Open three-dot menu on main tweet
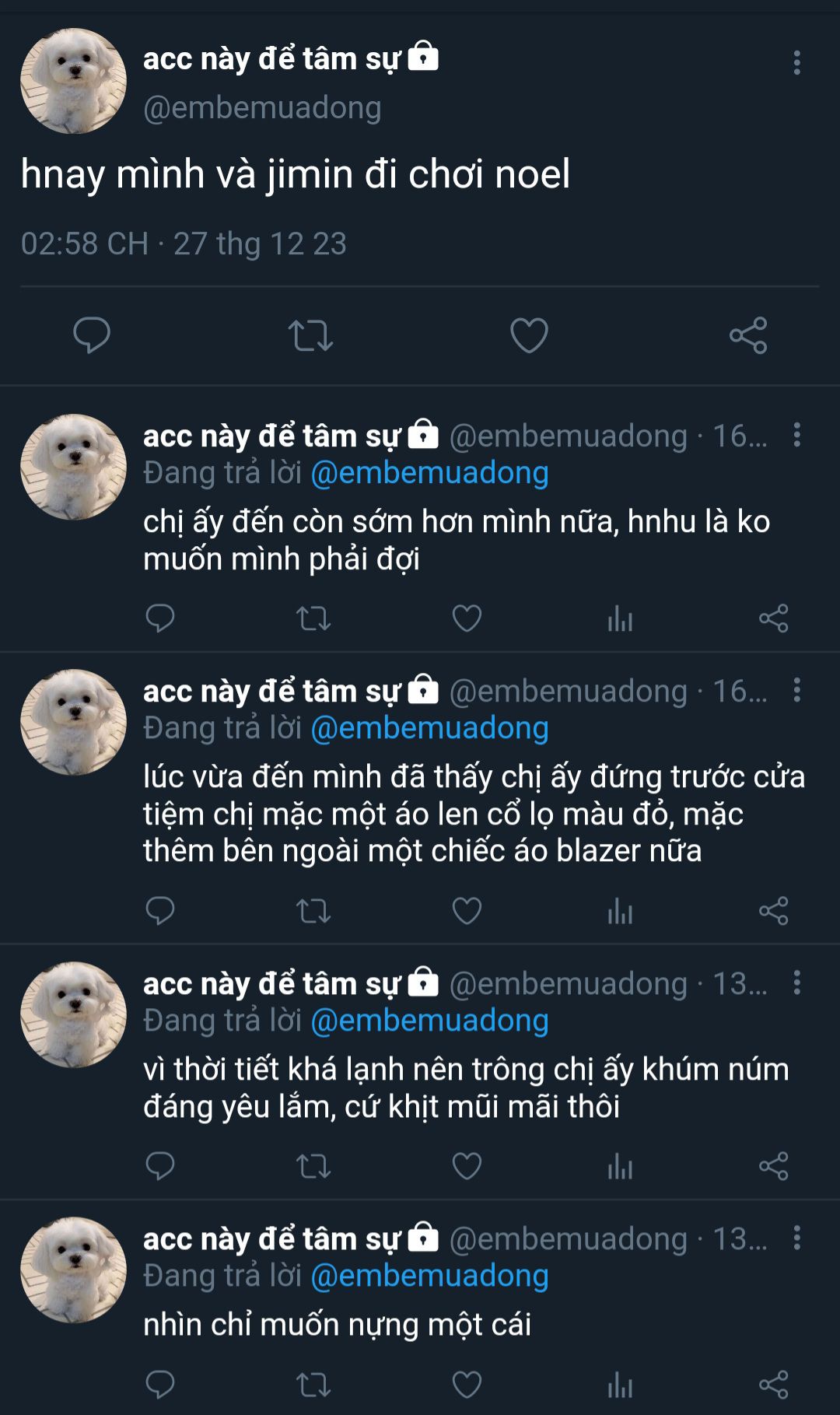840x1415 pixels. point(796,63)
